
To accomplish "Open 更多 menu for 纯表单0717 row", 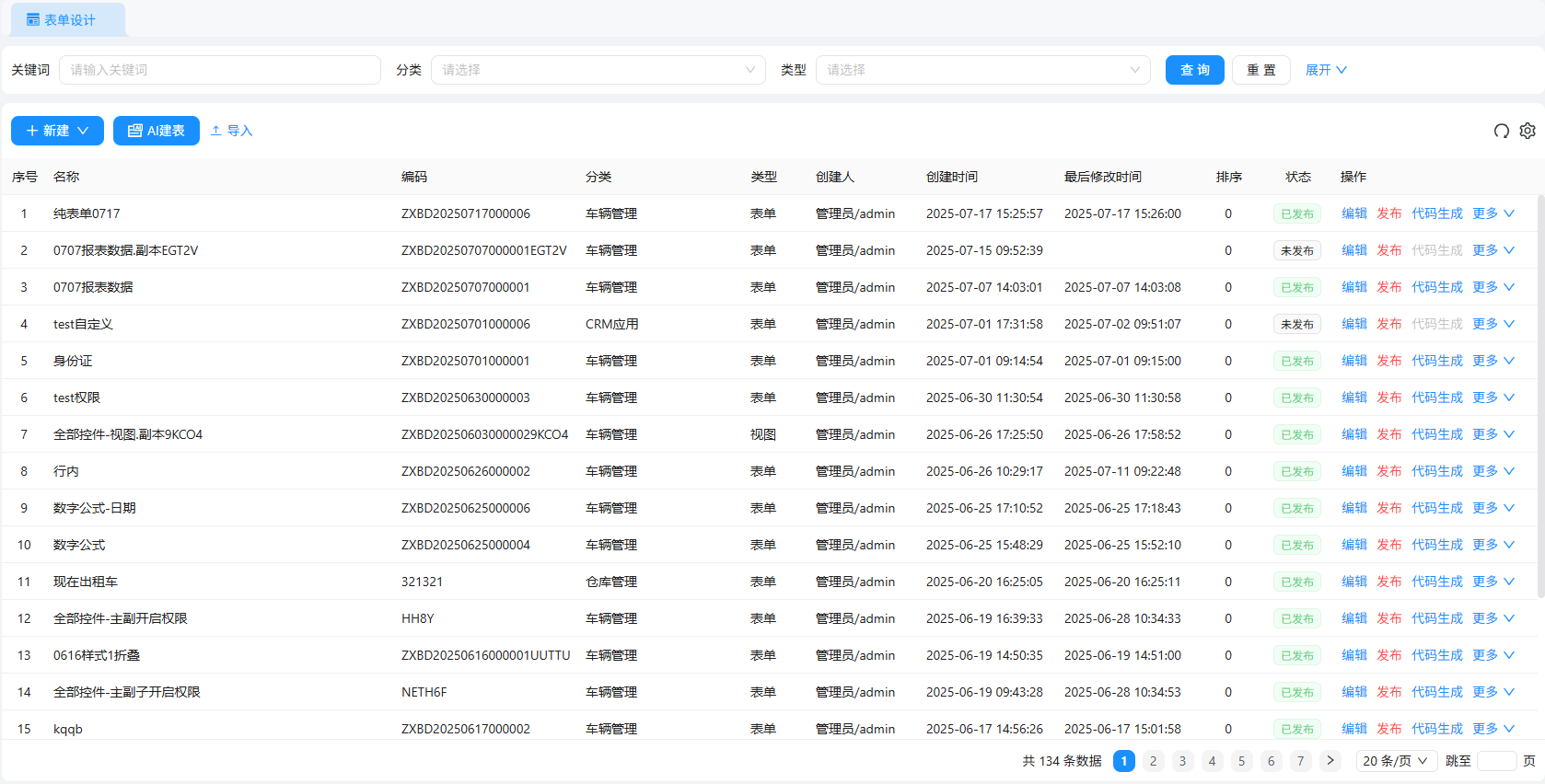I will [1493, 213].
